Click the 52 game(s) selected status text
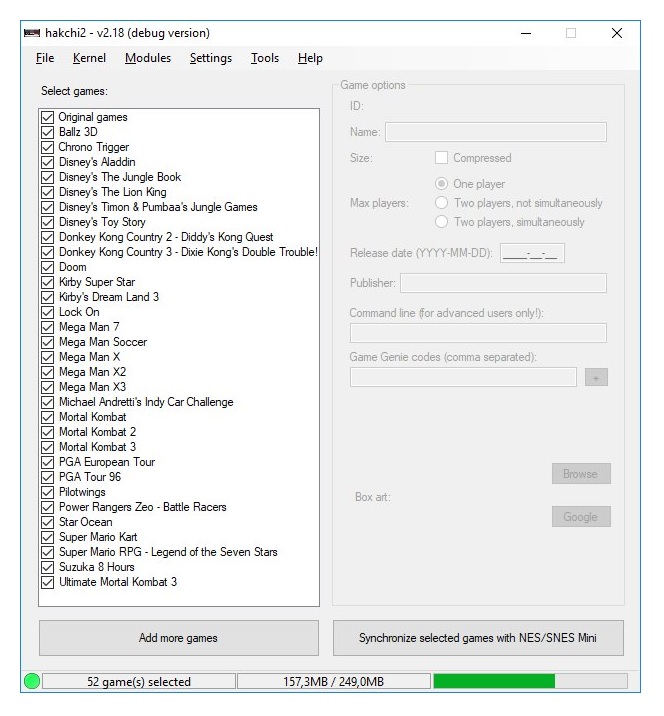This screenshot has width=664, height=716. (x=139, y=681)
